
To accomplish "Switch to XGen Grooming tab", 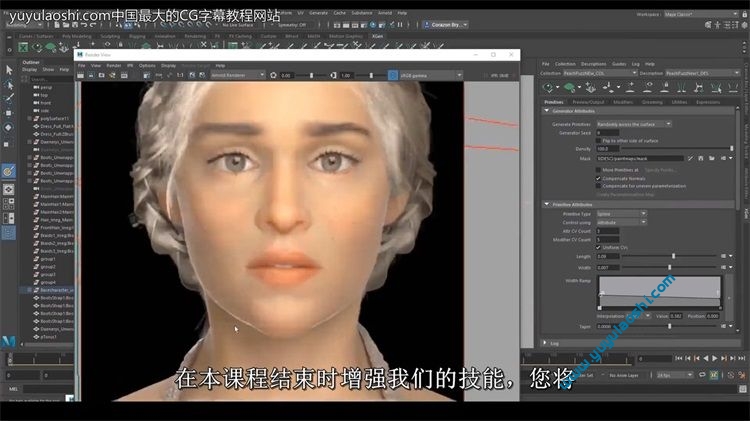I will pyautogui.click(x=652, y=102).
